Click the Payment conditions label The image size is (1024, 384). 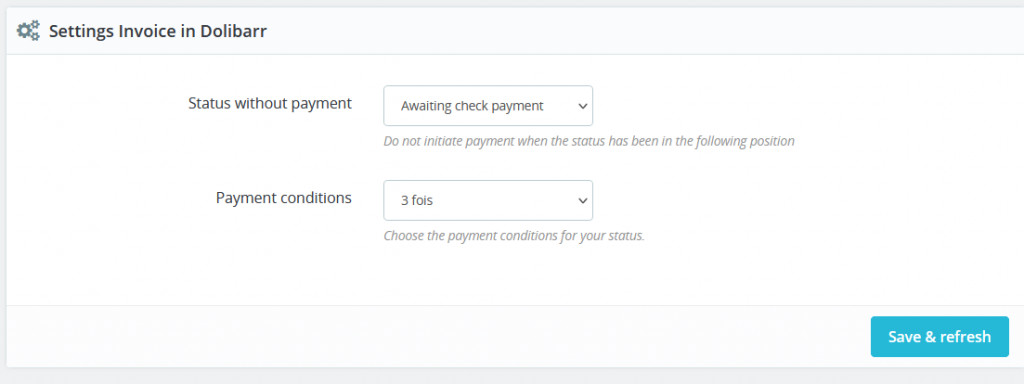pos(283,198)
